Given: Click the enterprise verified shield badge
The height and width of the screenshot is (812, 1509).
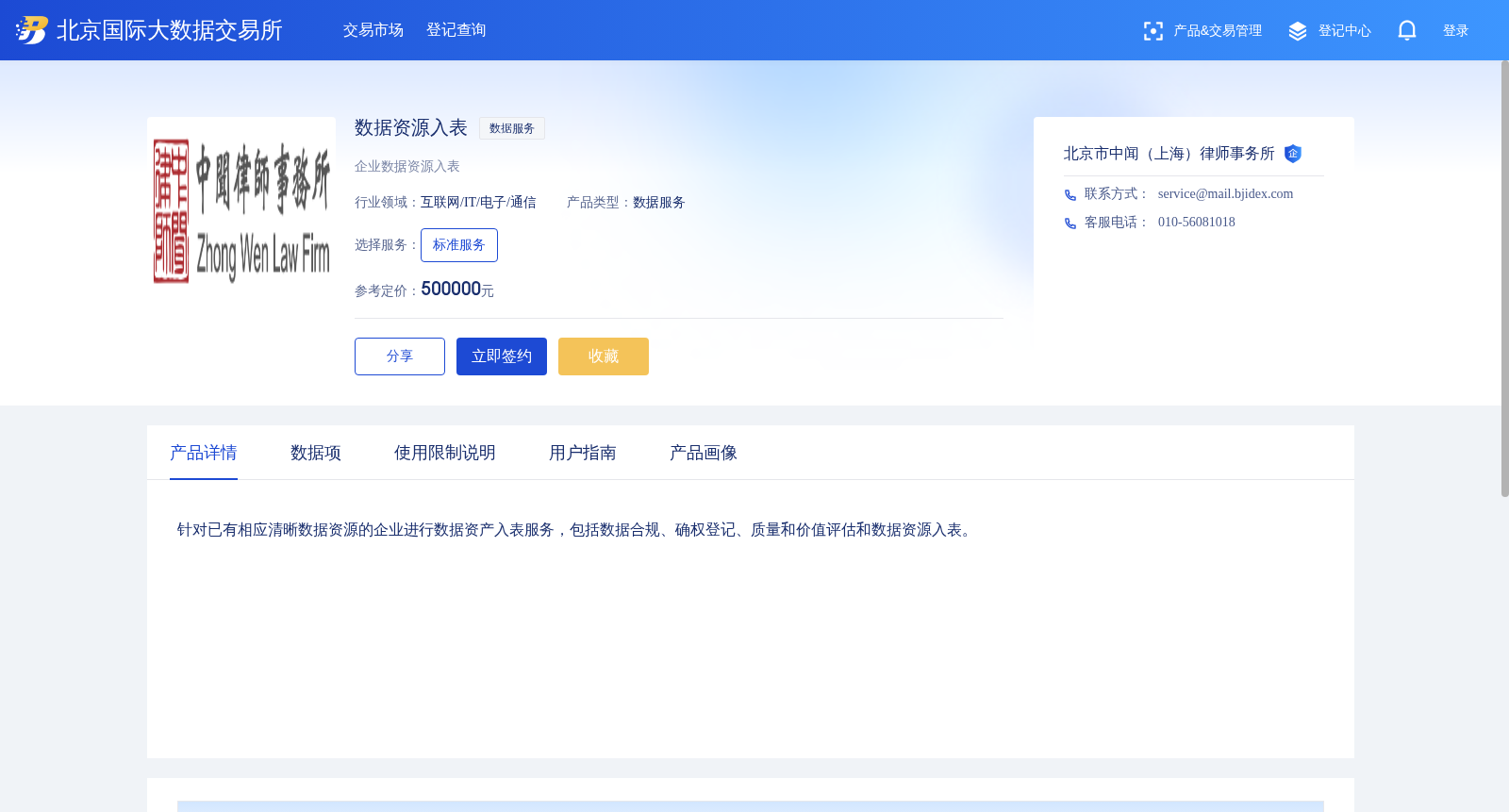Looking at the screenshot, I should point(1293,154).
